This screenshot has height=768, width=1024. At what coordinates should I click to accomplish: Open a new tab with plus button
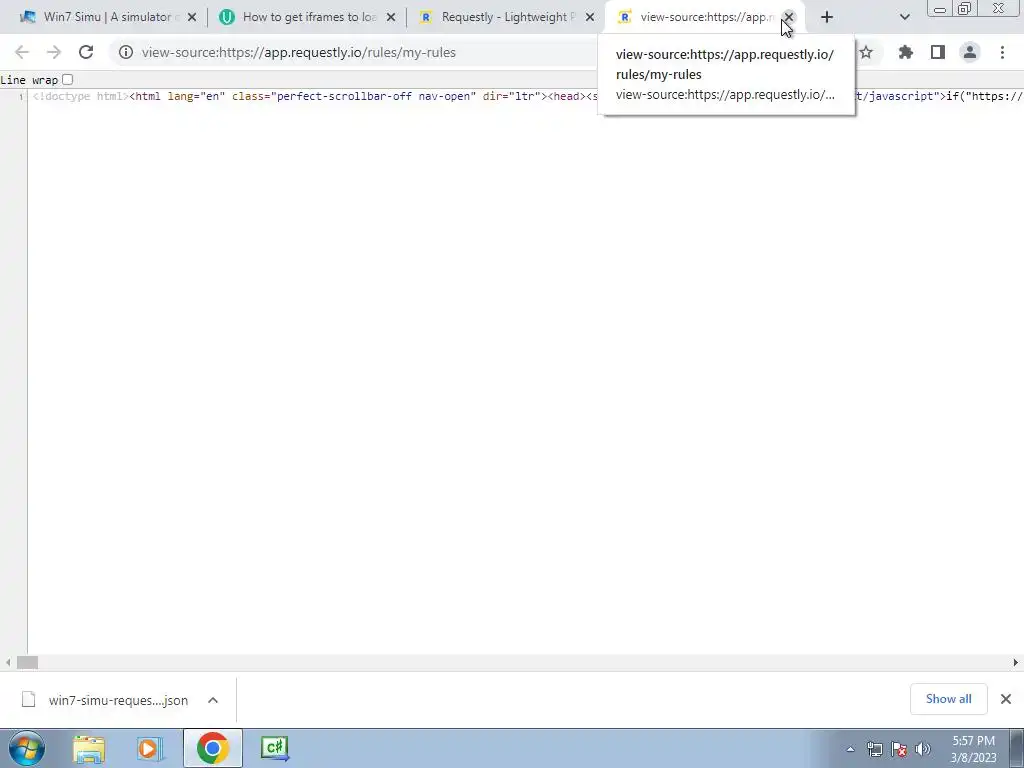[827, 18]
